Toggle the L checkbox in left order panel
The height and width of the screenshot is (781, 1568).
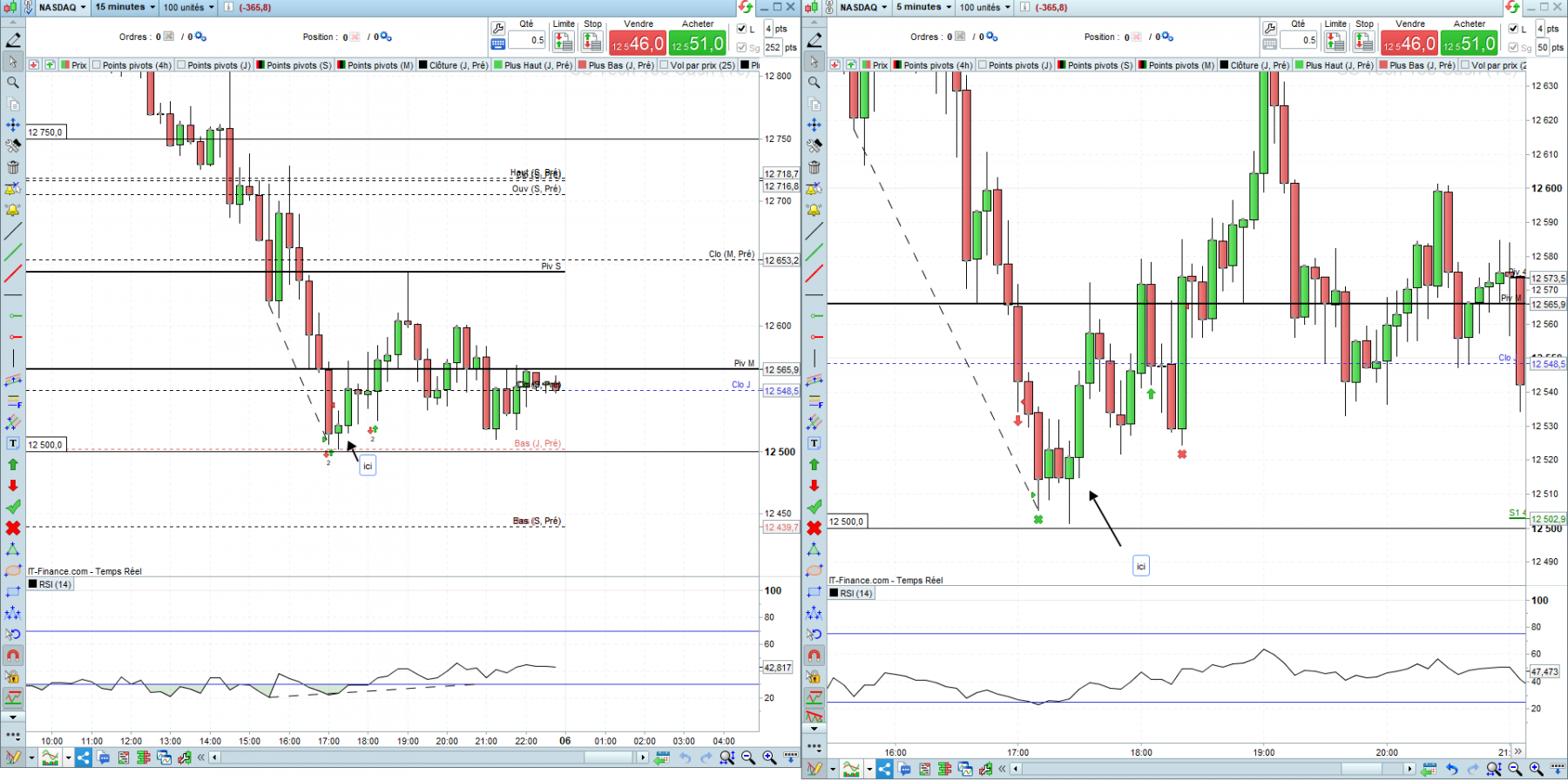click(741, 29)
